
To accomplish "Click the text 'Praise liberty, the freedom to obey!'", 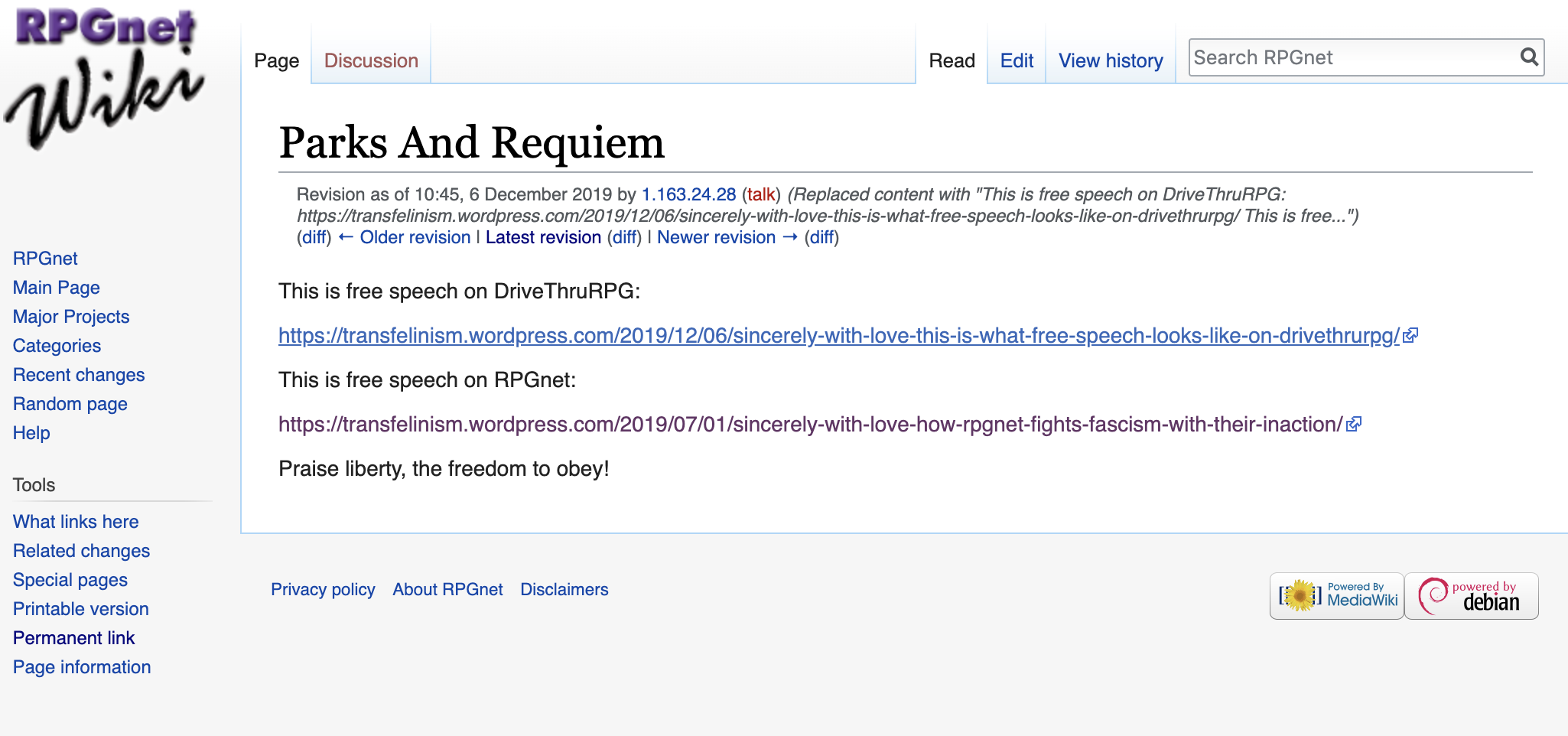I will (x=444, y=468).
